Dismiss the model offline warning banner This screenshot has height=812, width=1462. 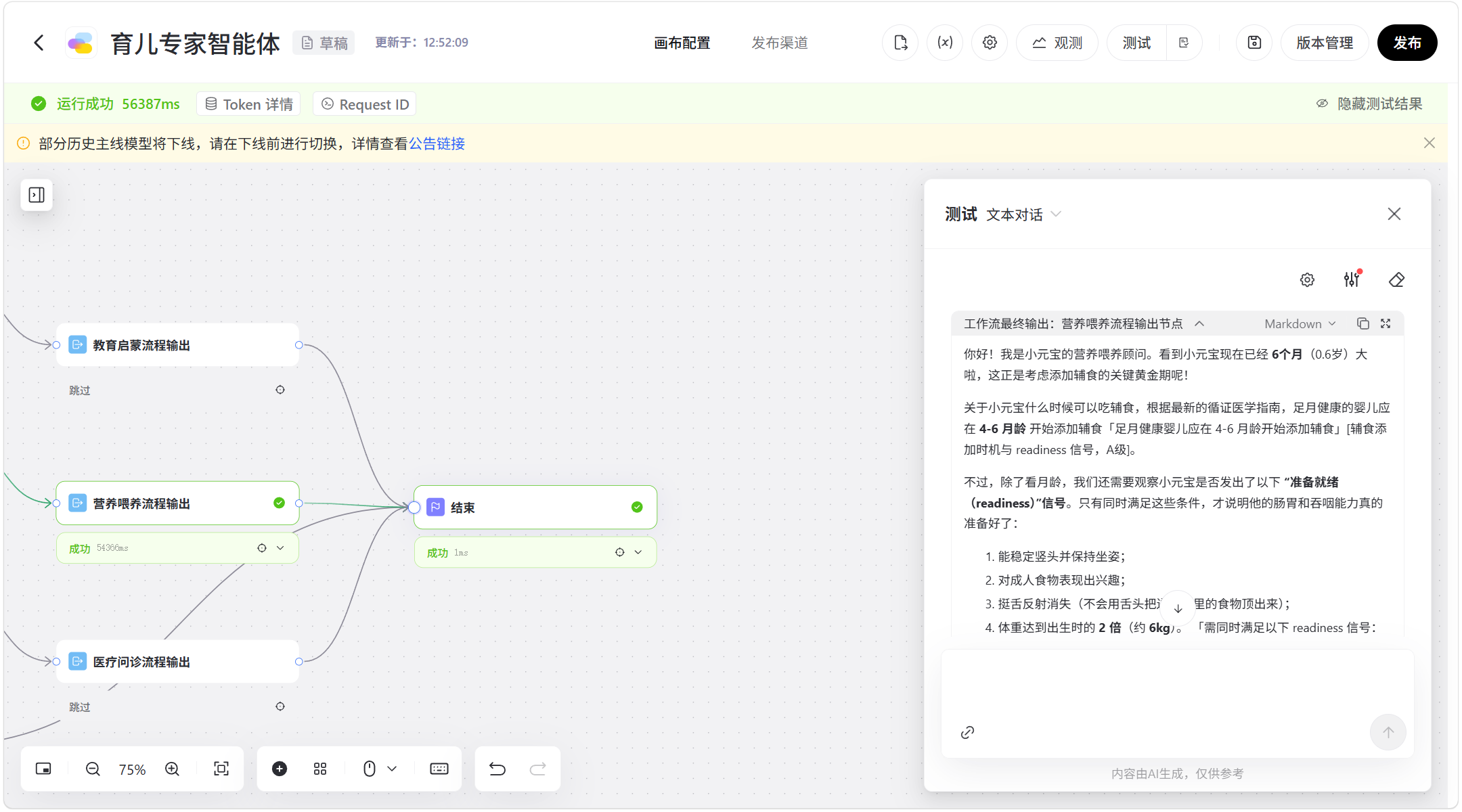[x=1430, y=143]
